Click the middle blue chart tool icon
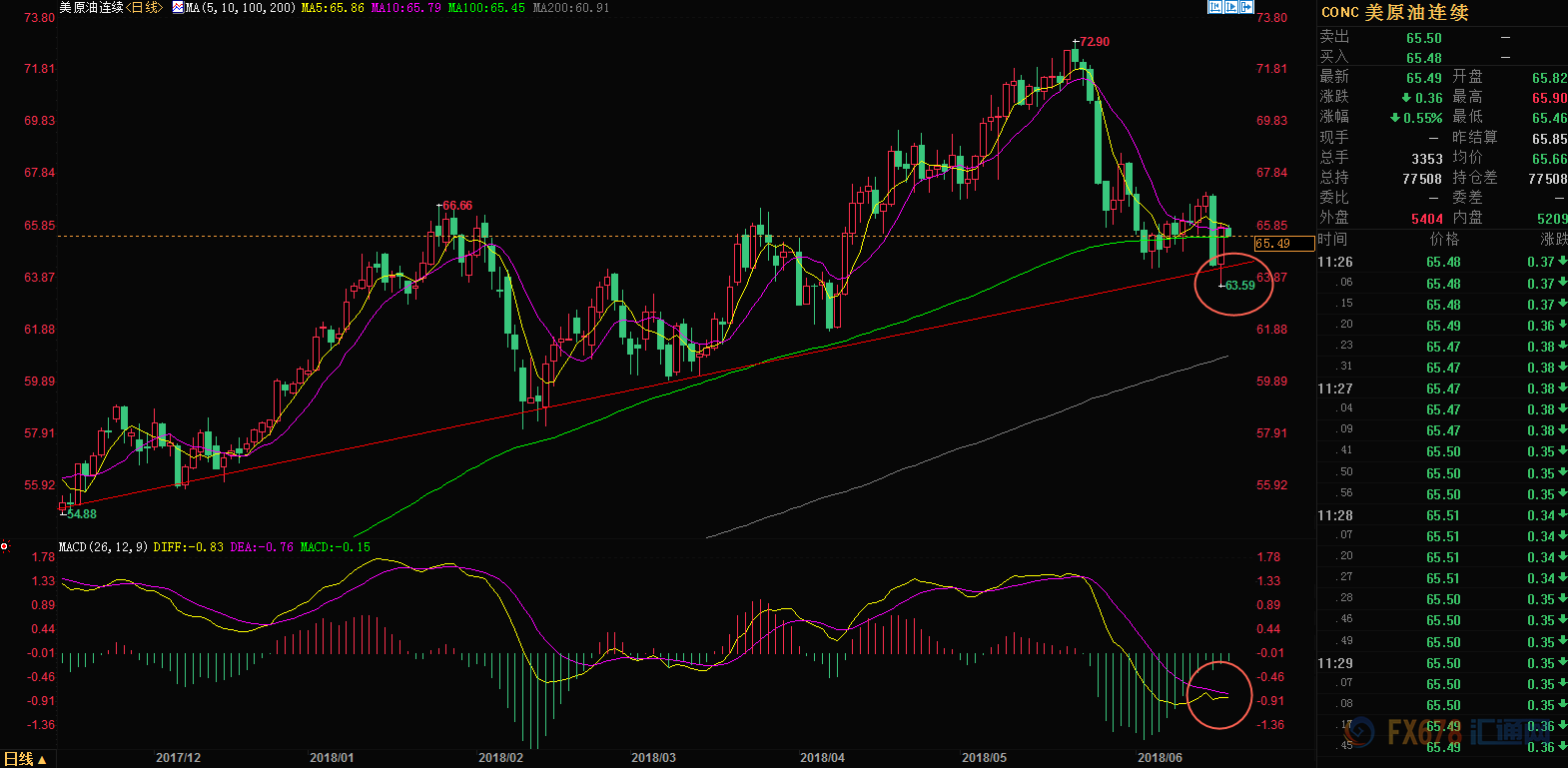1568x768 pixels. pyautogui.click(x=1231, y=7)
